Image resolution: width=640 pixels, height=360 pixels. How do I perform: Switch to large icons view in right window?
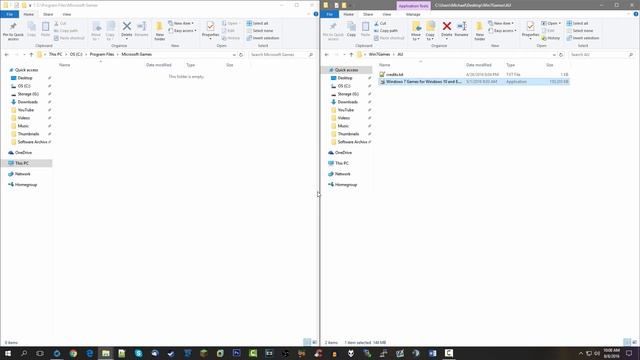634,342
